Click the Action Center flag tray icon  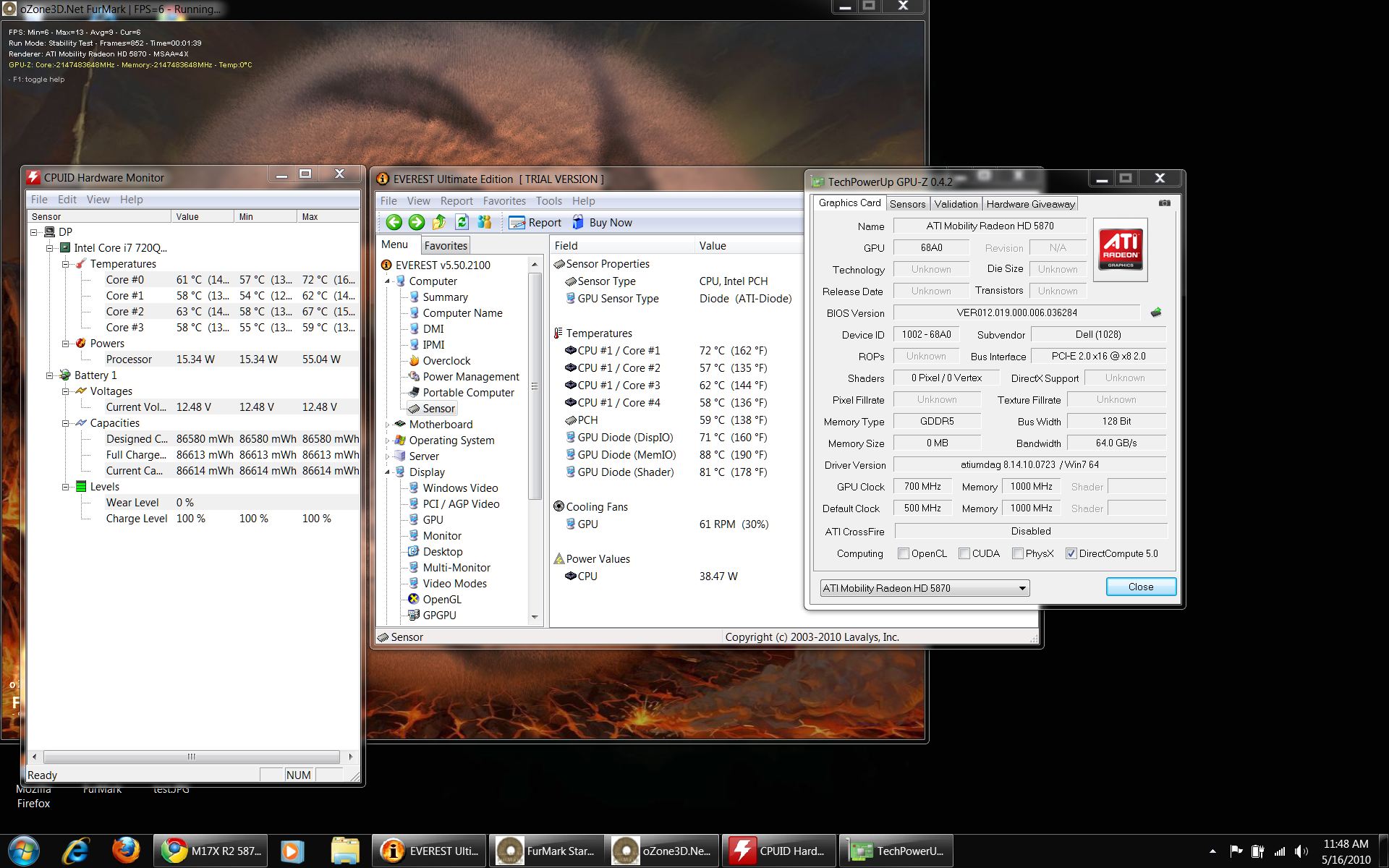pos(1236,851)
